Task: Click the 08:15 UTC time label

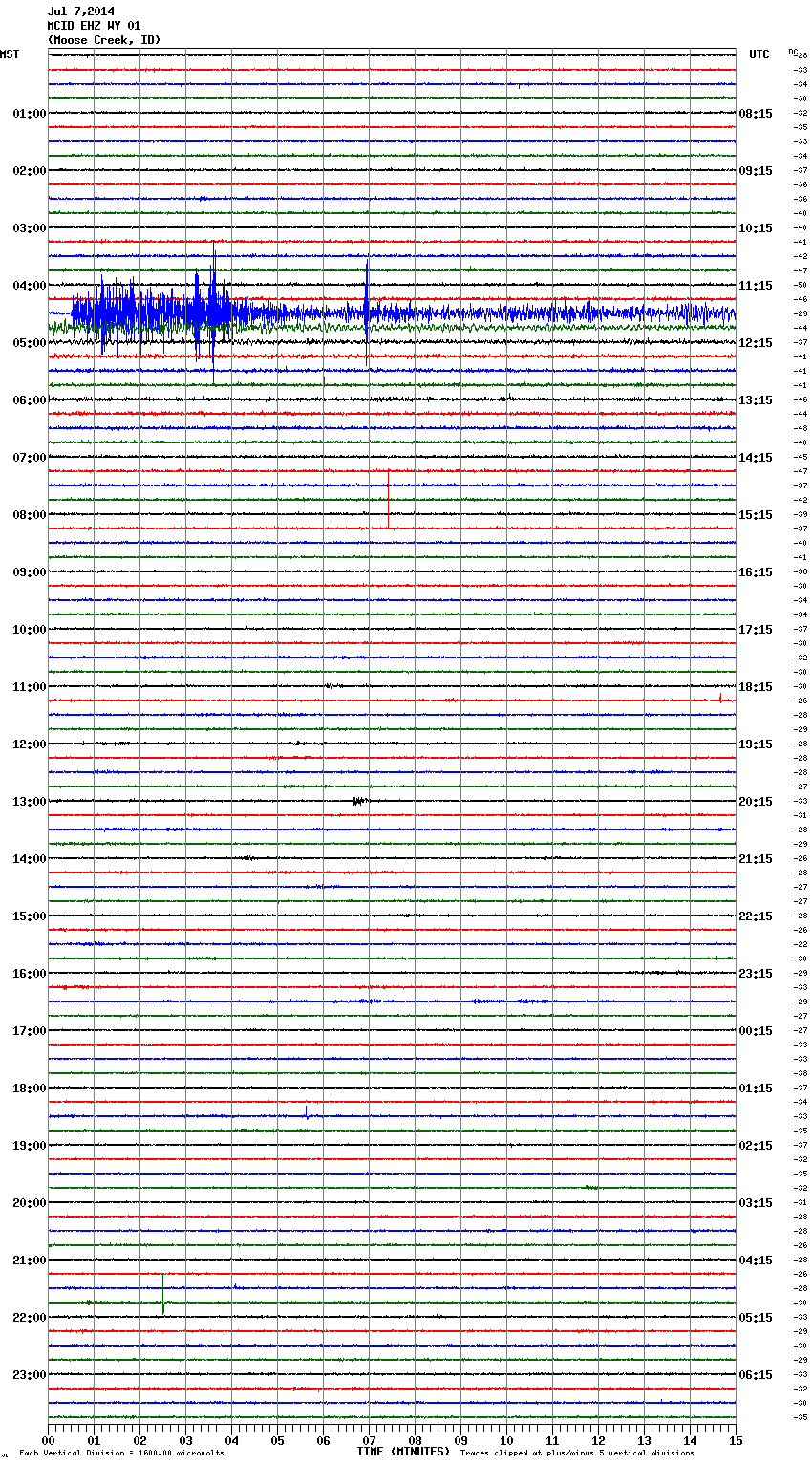Action: click(x=756, y=114)
